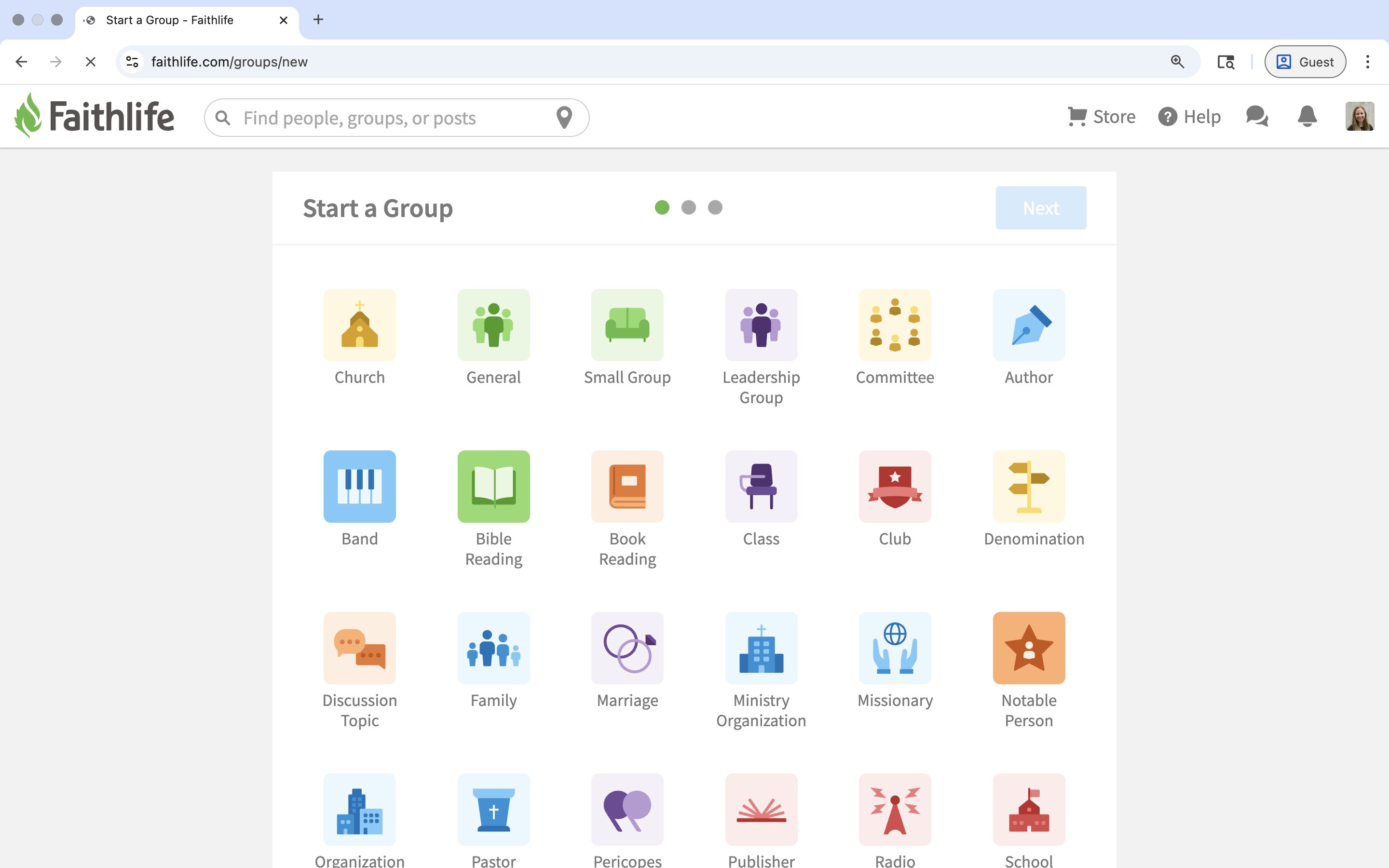The width and height of the screenshot is (1389, 868).
Task: Select the Class desk icon
Action: (x=761, y=486)
